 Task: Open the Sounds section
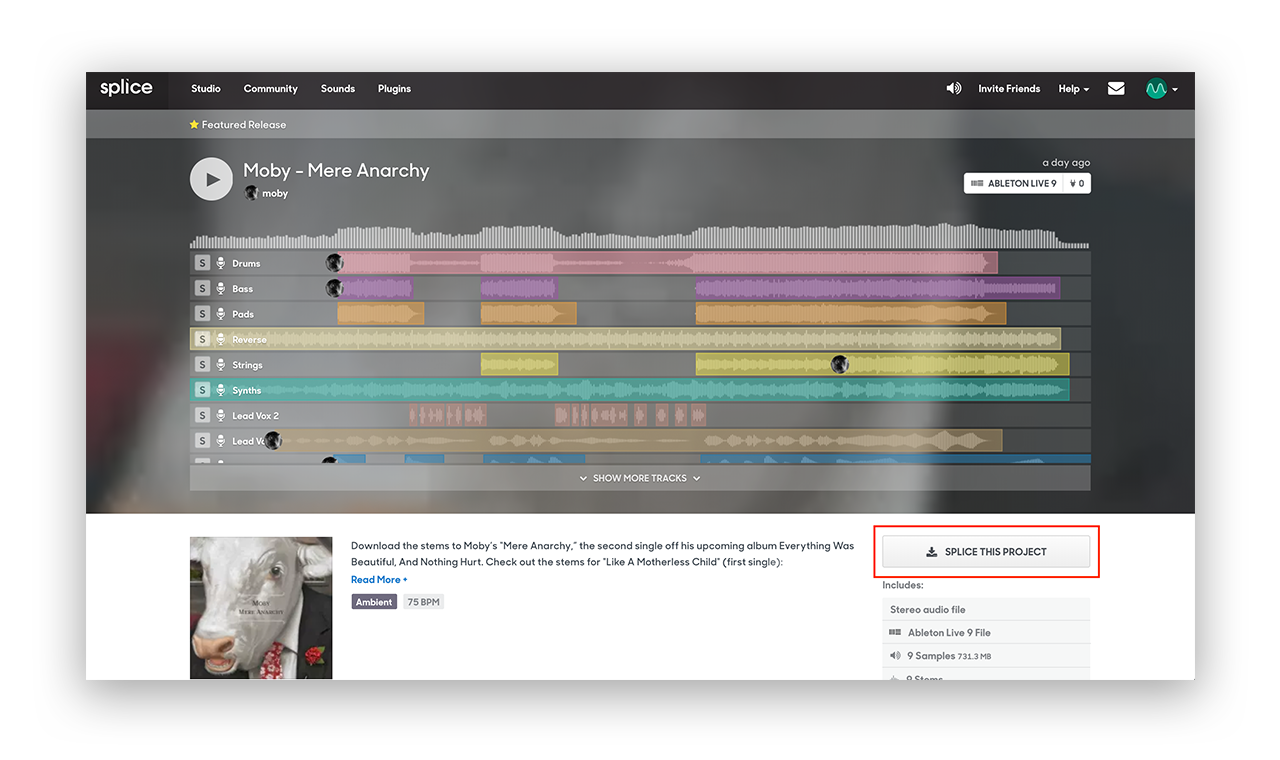(338, 88)
